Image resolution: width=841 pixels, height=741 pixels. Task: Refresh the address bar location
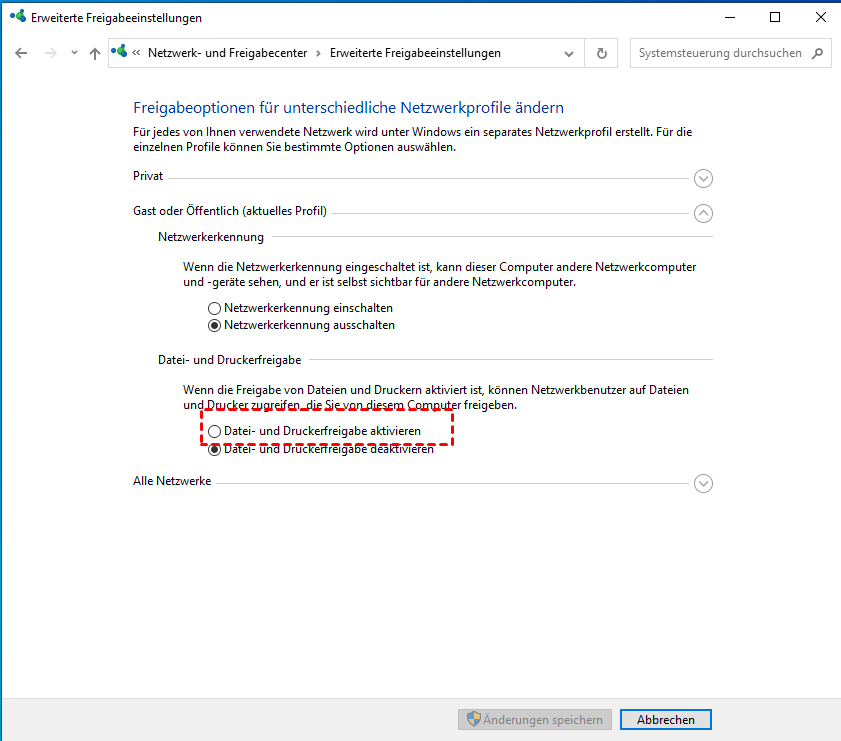[x=601, y=53]
